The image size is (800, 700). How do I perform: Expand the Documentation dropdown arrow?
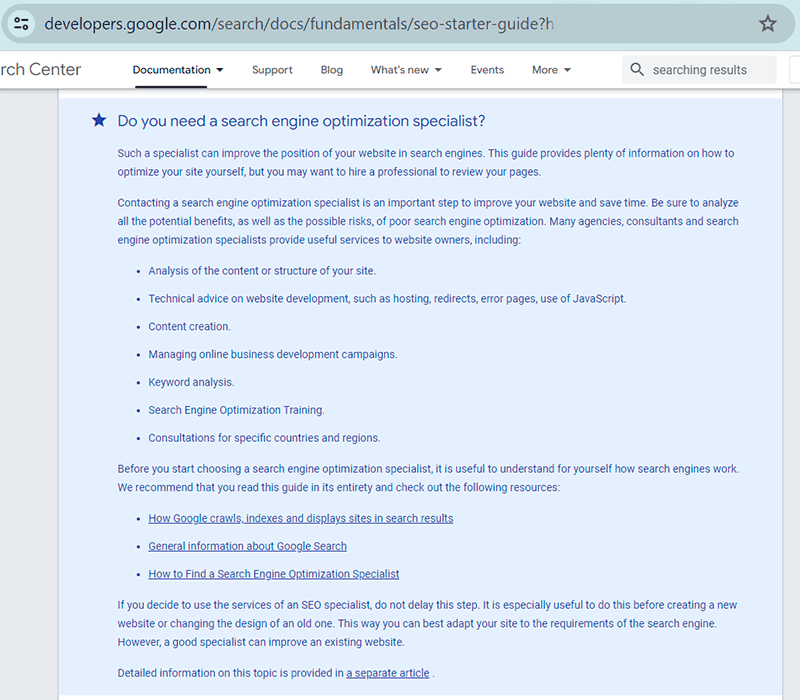click(220, 70)
